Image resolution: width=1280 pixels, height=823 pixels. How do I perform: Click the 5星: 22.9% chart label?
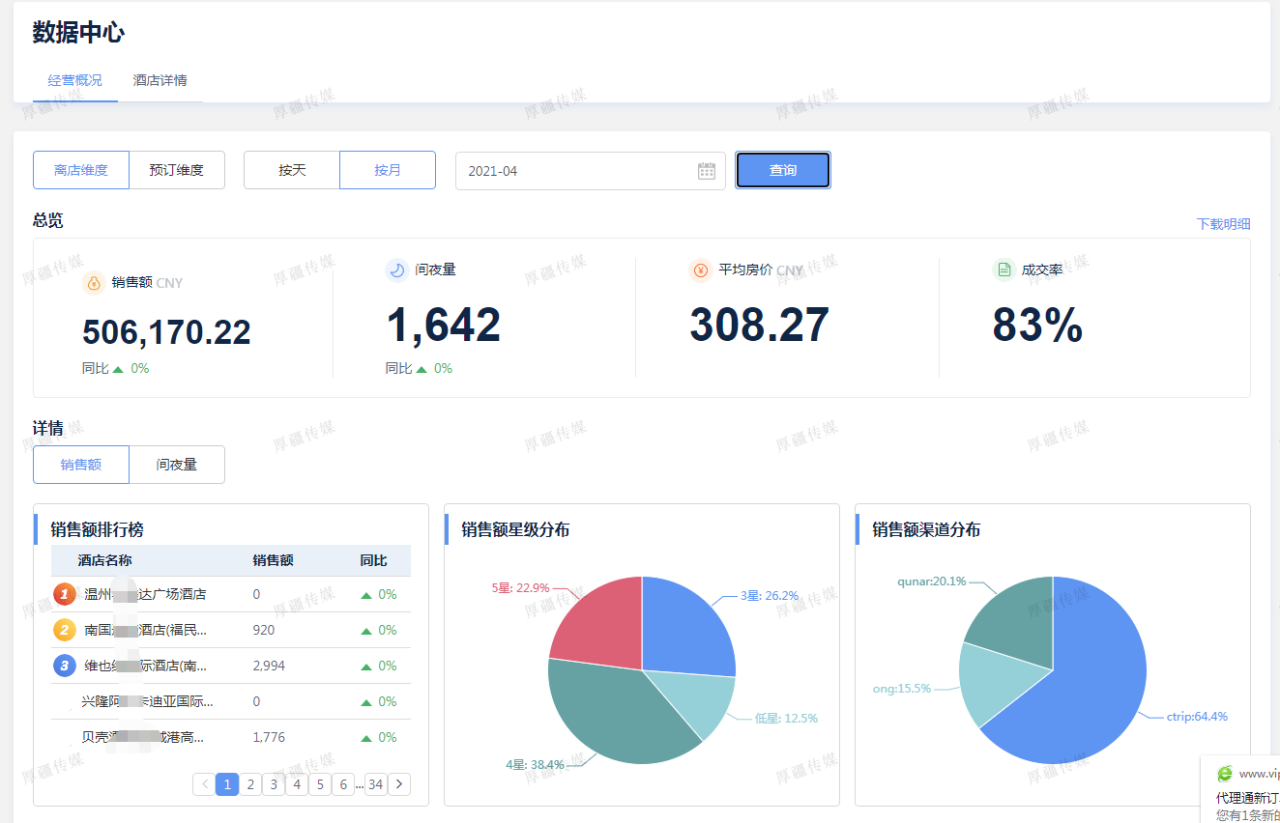click(520, 588)
